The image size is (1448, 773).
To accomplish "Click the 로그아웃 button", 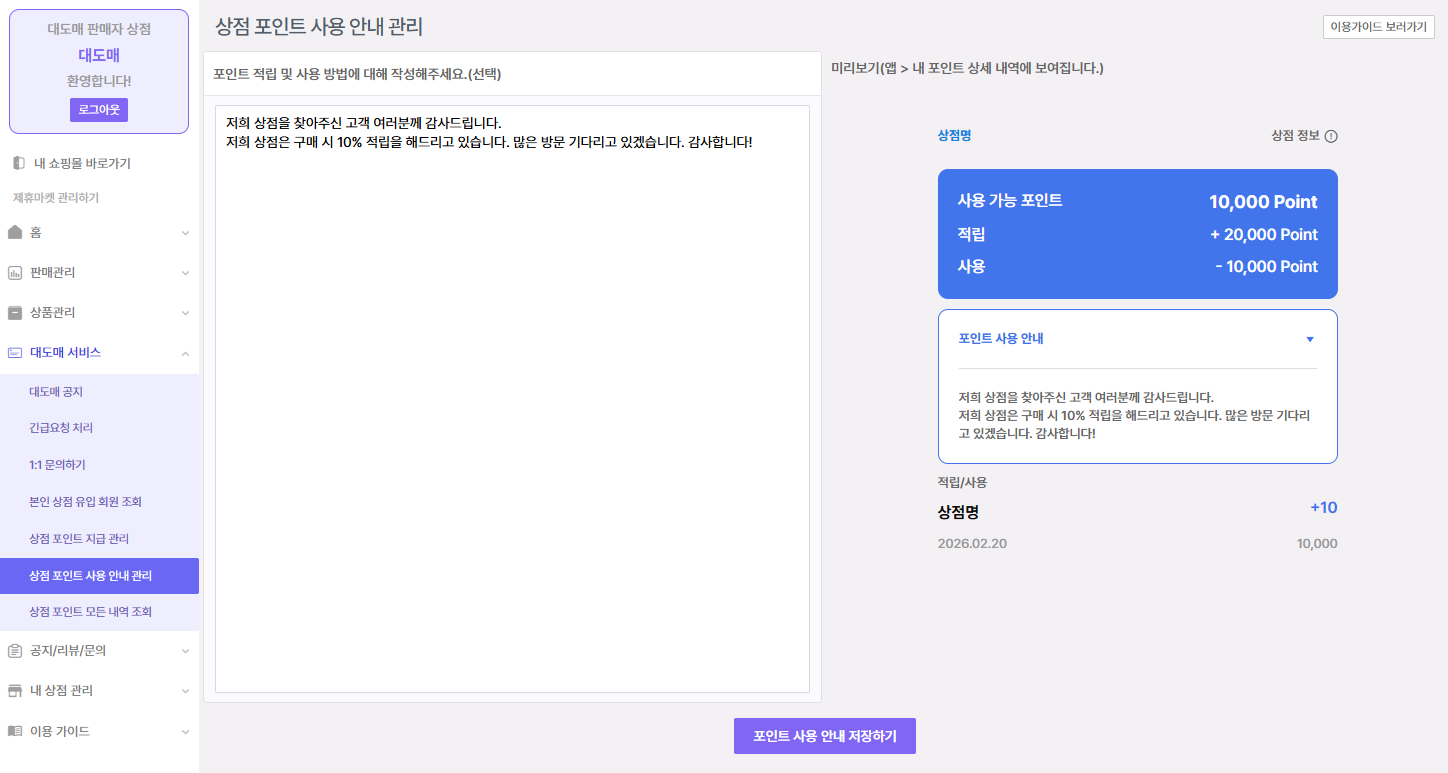I will pos(98,110).
